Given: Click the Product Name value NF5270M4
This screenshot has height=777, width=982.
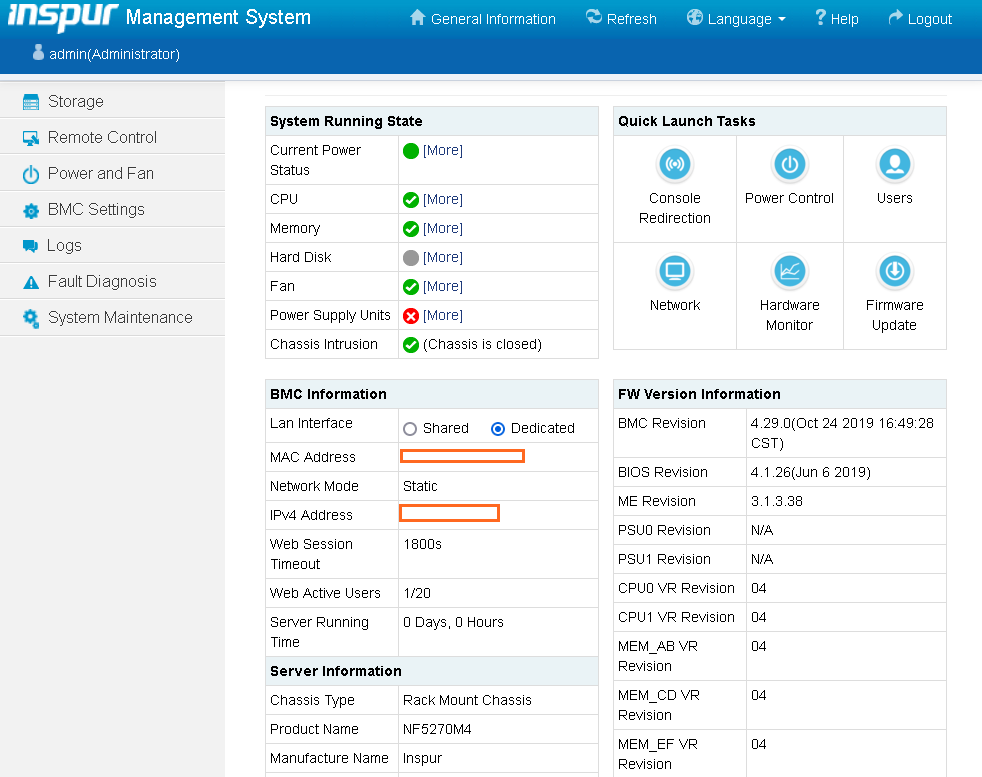Looking at the screenshot, I should (437, 729).
